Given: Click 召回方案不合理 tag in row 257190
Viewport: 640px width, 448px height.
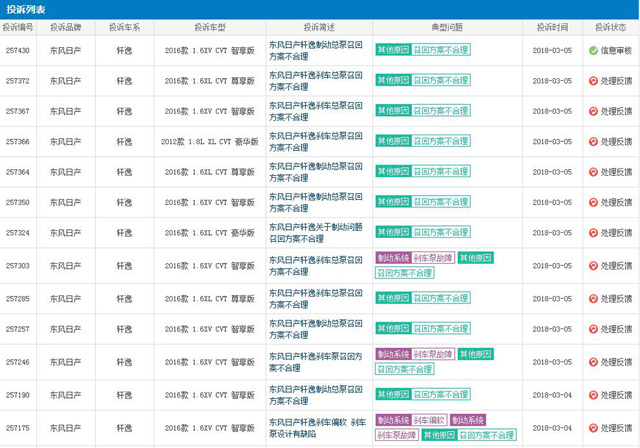Looking at the screenshot, I should click(441, 394).
